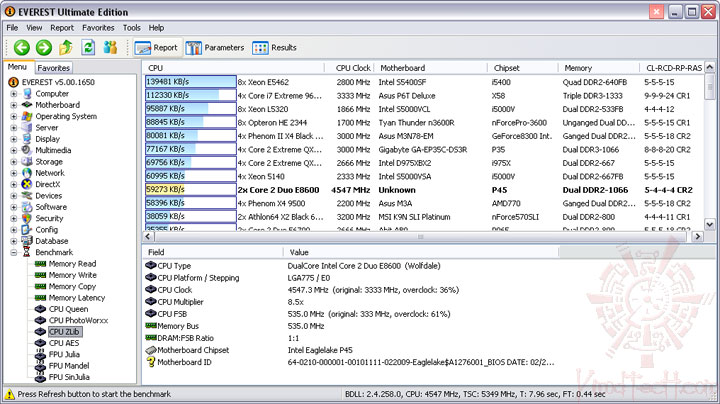This screenshot has height=404, width=720.
Task: Open the Results toolbar button
Action: [x=275, y=48]
